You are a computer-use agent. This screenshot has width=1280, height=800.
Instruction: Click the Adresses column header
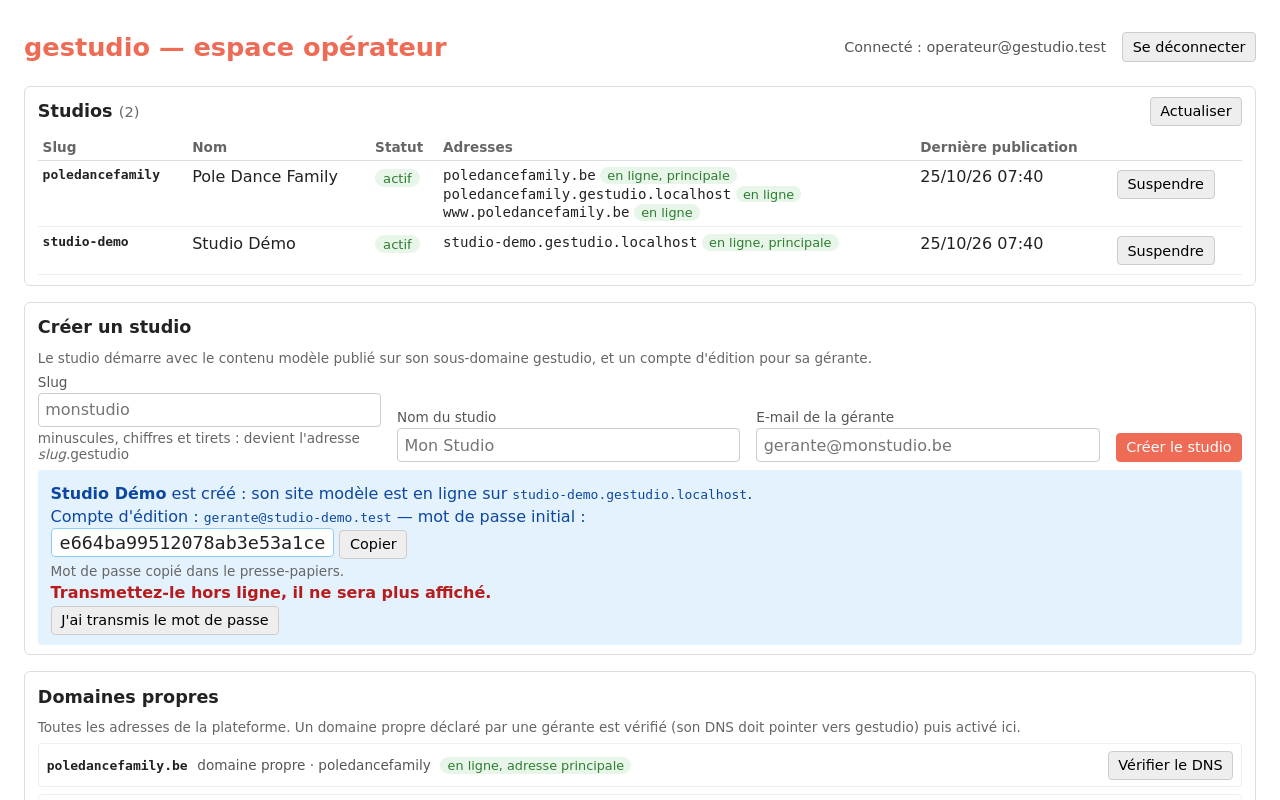[x=478, y=147]
